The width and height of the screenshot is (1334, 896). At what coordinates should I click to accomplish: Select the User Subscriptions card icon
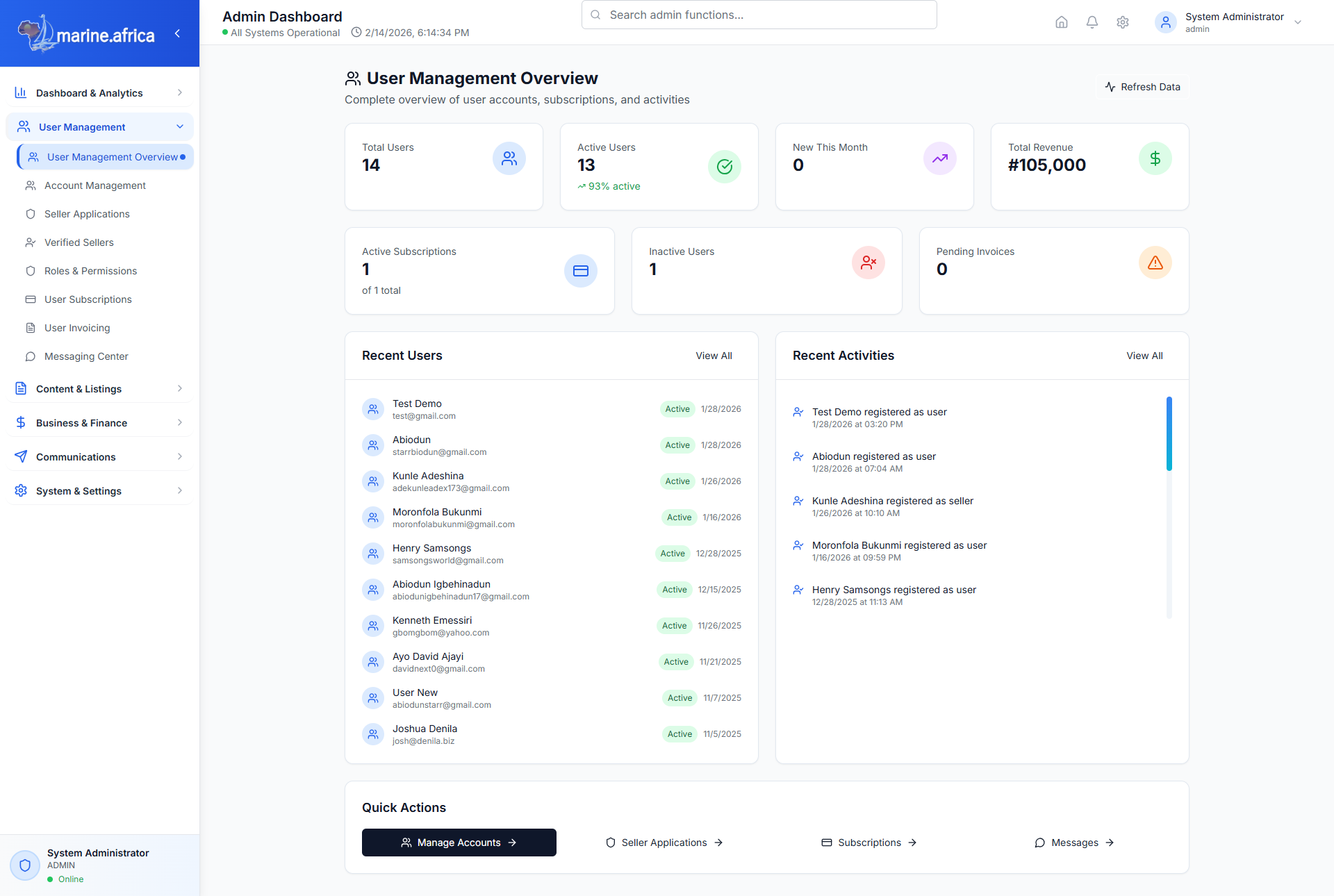point(31,299)
